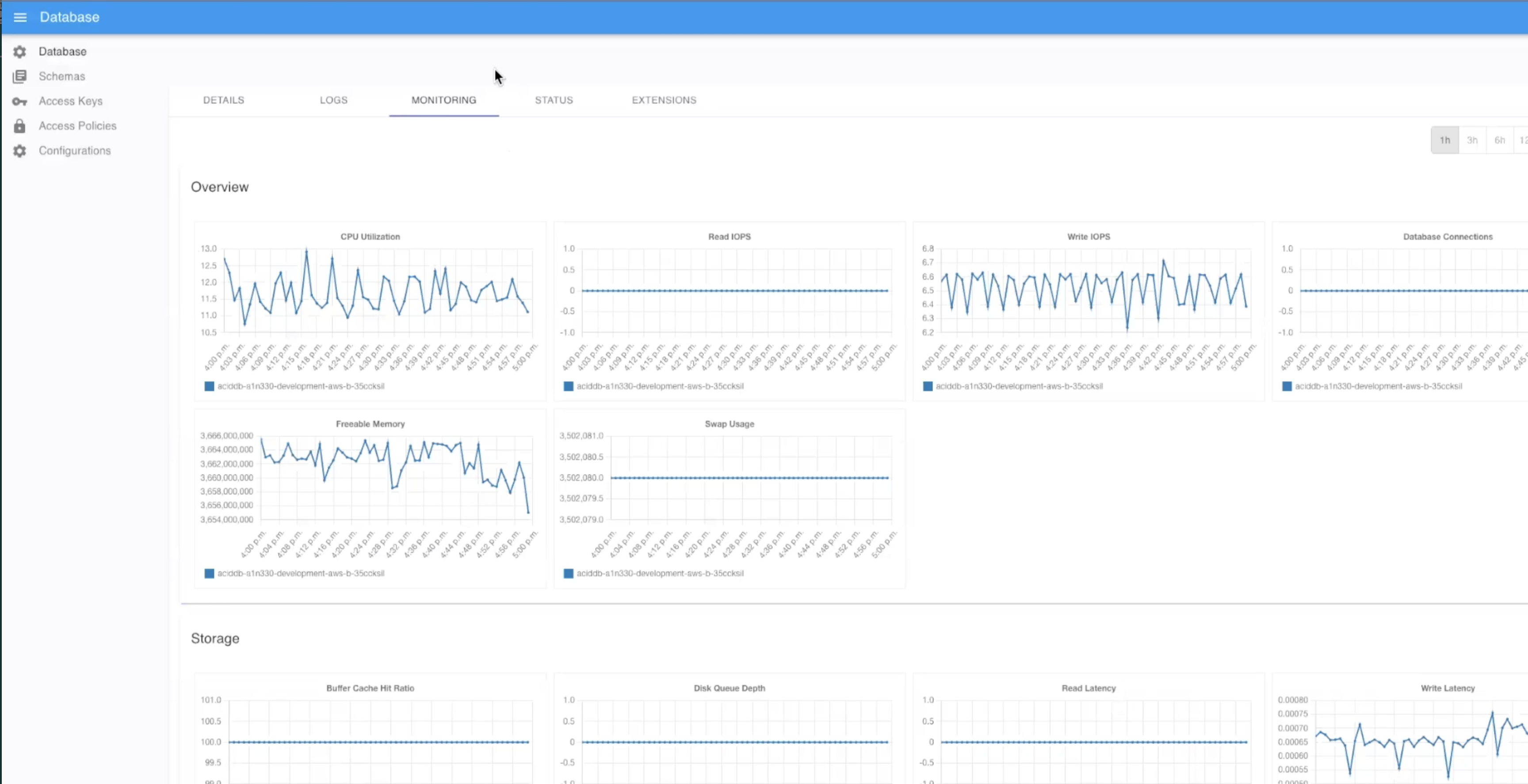Click the Database gear icon in sidebar
The image size is (1528, 784).
point(19,52)
